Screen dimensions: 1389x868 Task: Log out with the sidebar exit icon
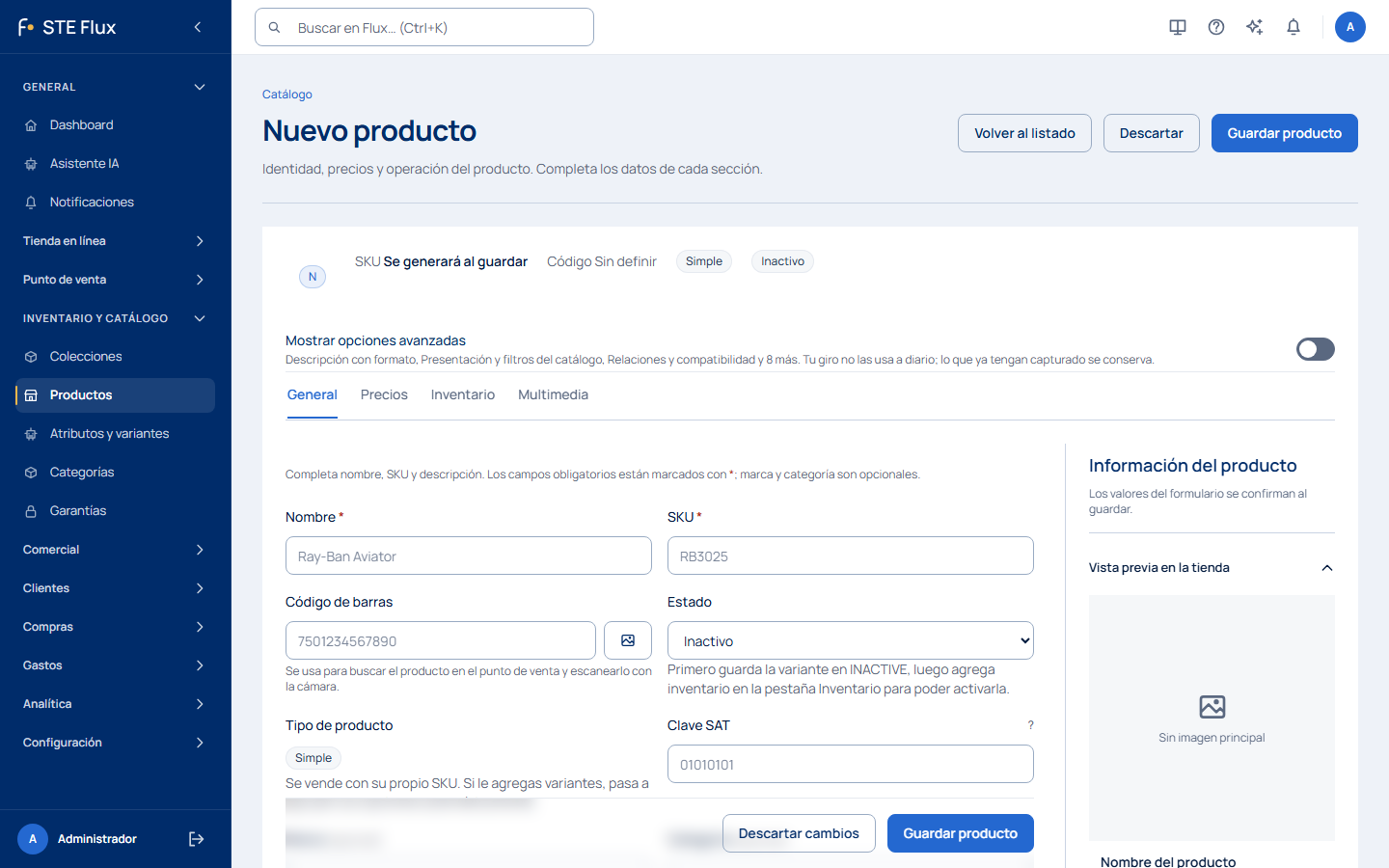(196, 839)
